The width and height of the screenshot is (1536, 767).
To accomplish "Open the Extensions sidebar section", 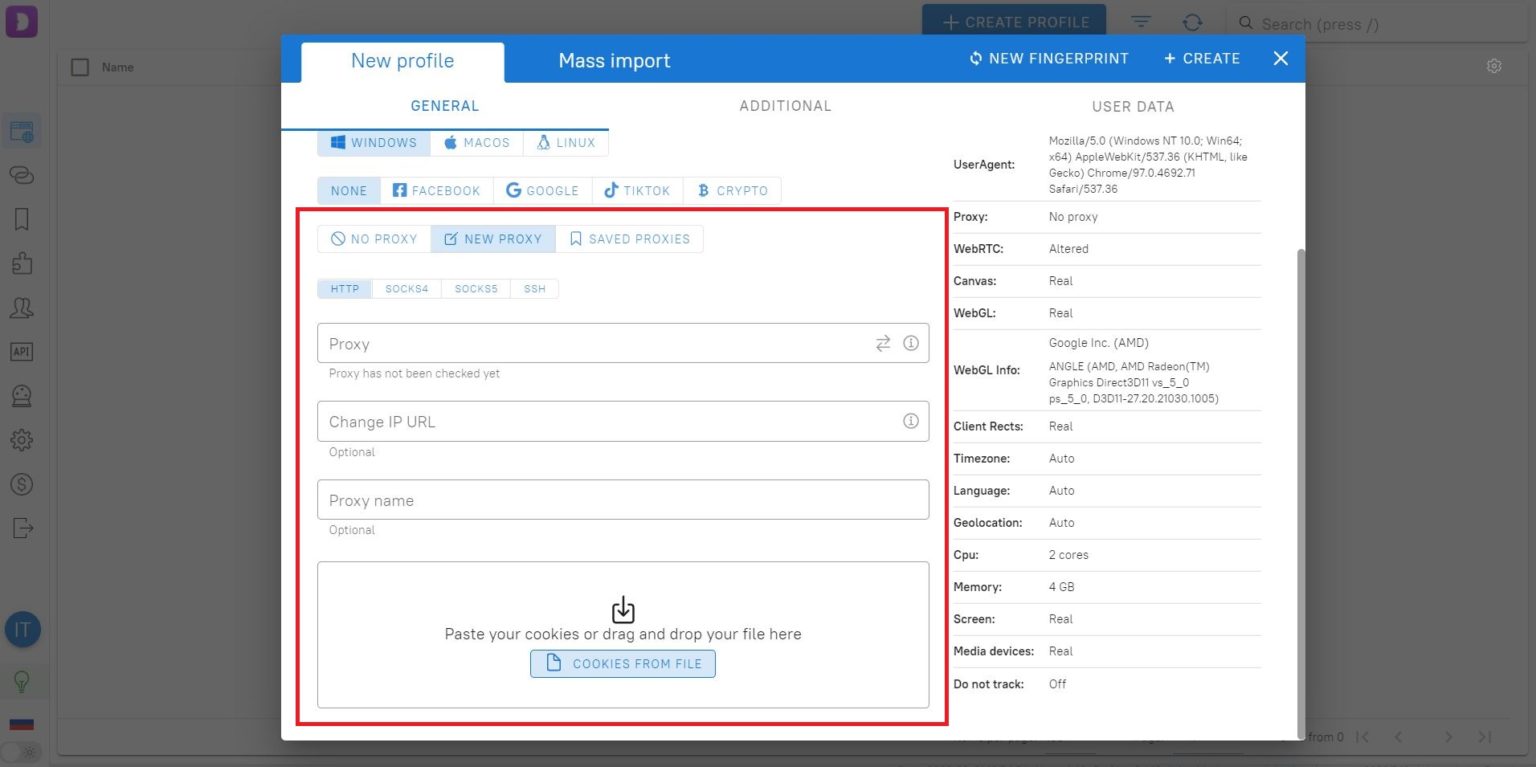I will [22, 263].
